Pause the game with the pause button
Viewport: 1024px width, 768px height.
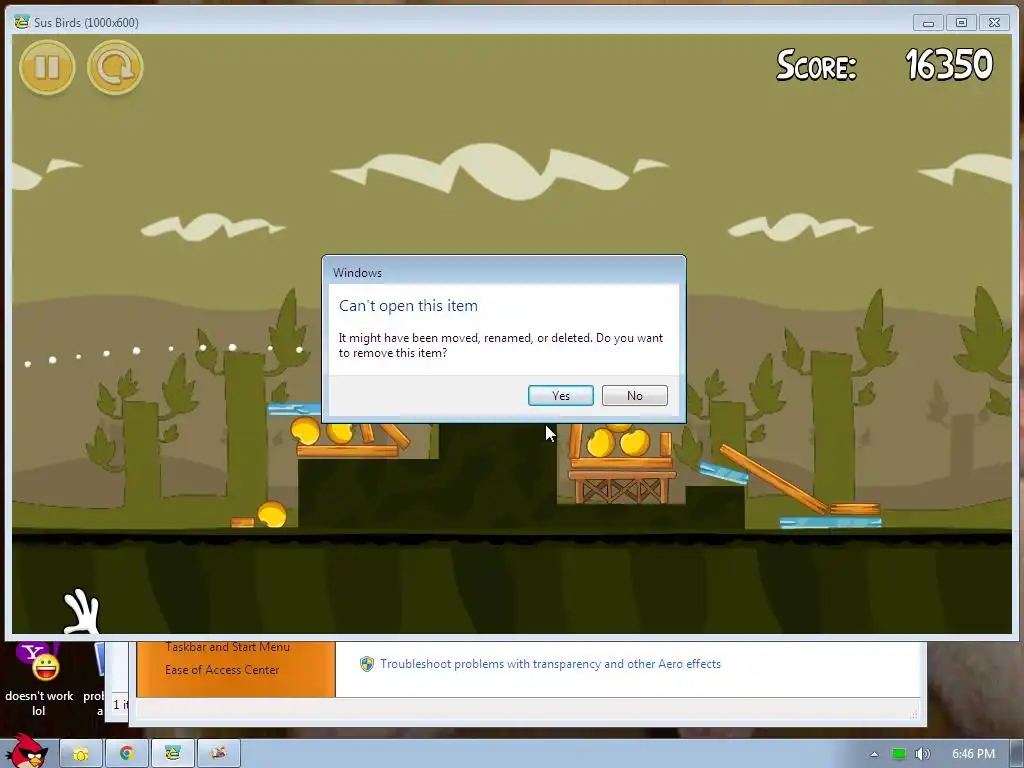click(x=47, y=67)
